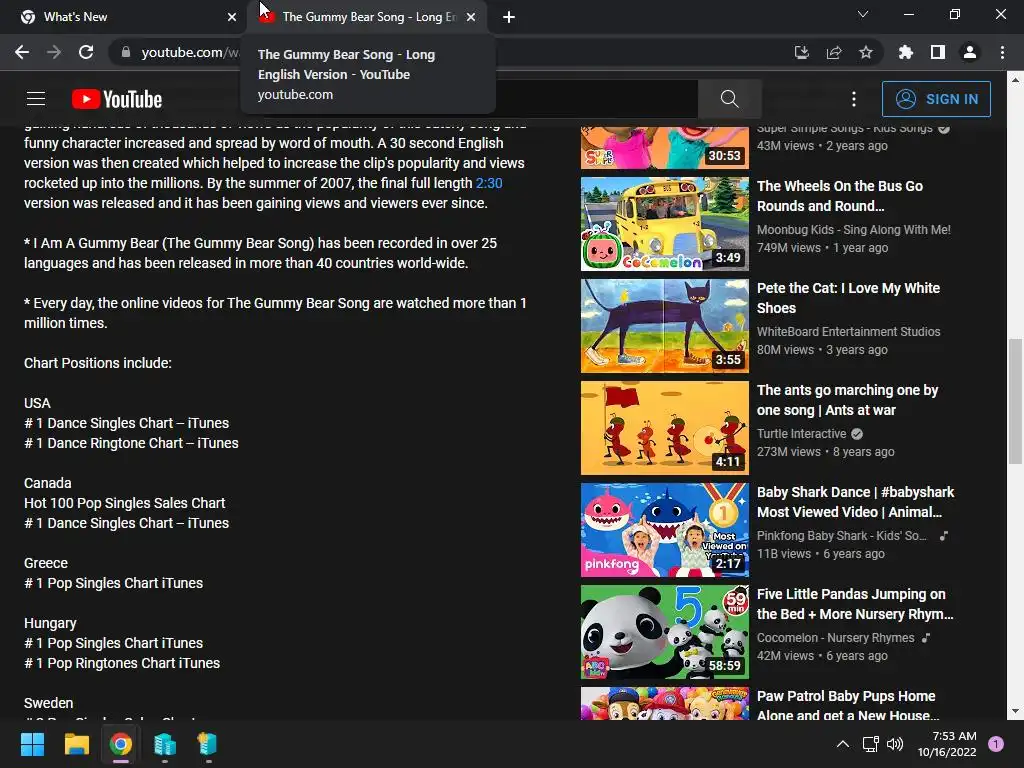
Task: Open Pete the Cat video thumbnail
Action: point(665,326)
